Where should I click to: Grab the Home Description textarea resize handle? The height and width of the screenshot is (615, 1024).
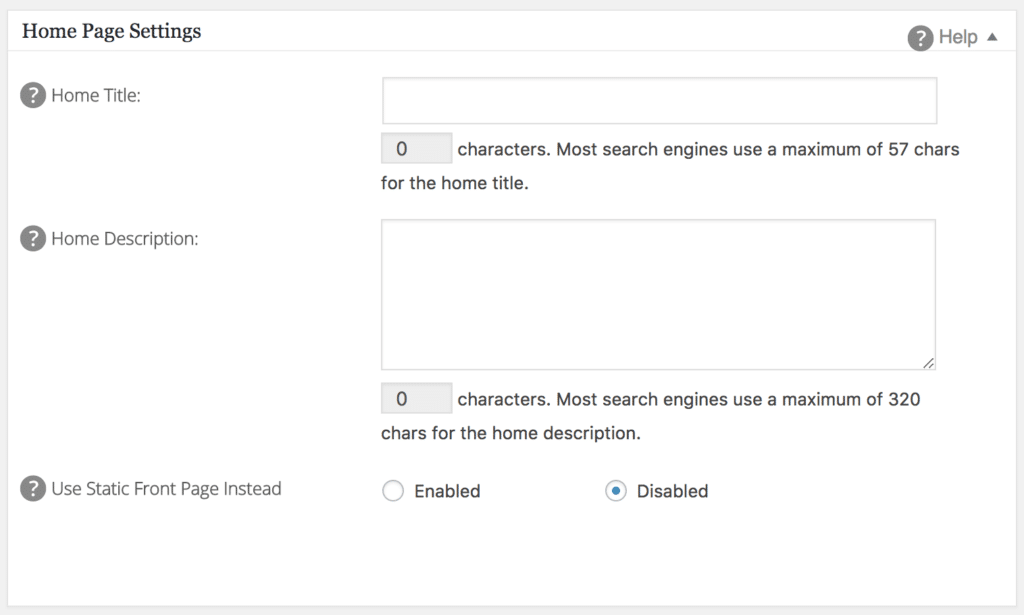pyautogui.click(x=929, y=363)
